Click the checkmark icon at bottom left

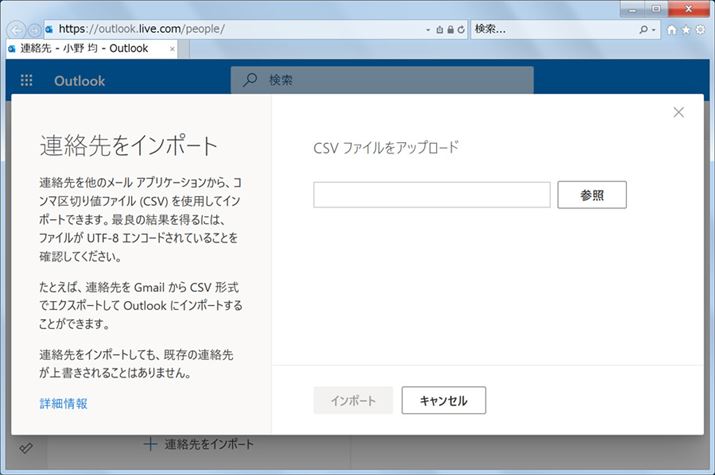pos(24,449)
